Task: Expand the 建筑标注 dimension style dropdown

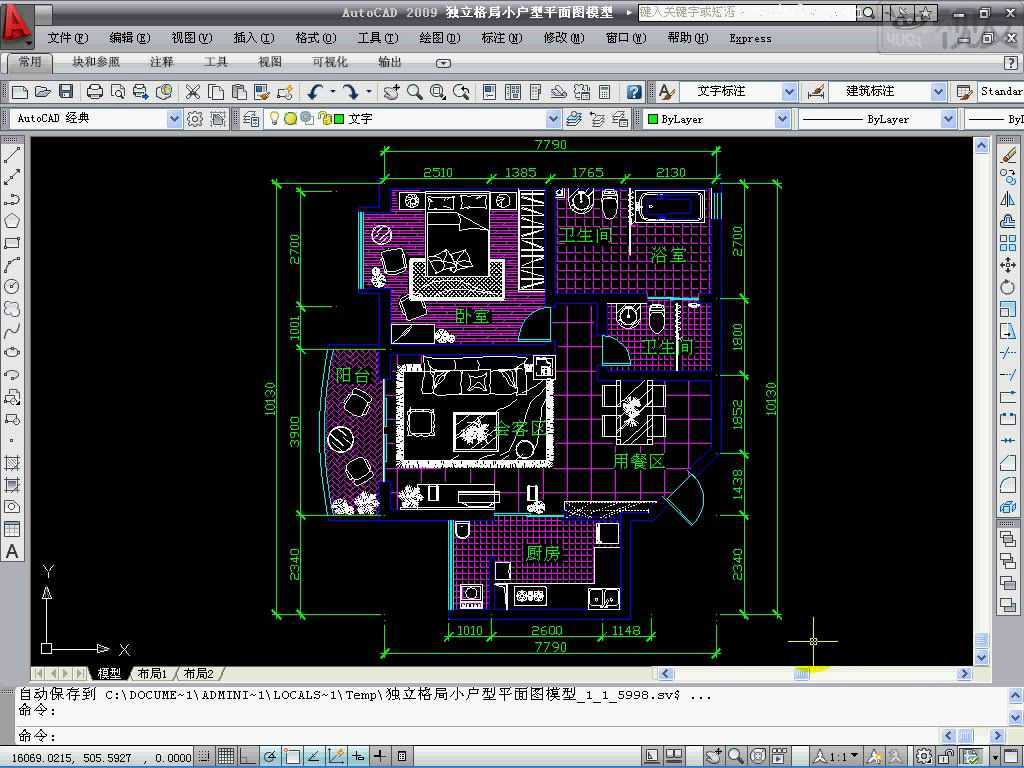Action: (938, 92)
